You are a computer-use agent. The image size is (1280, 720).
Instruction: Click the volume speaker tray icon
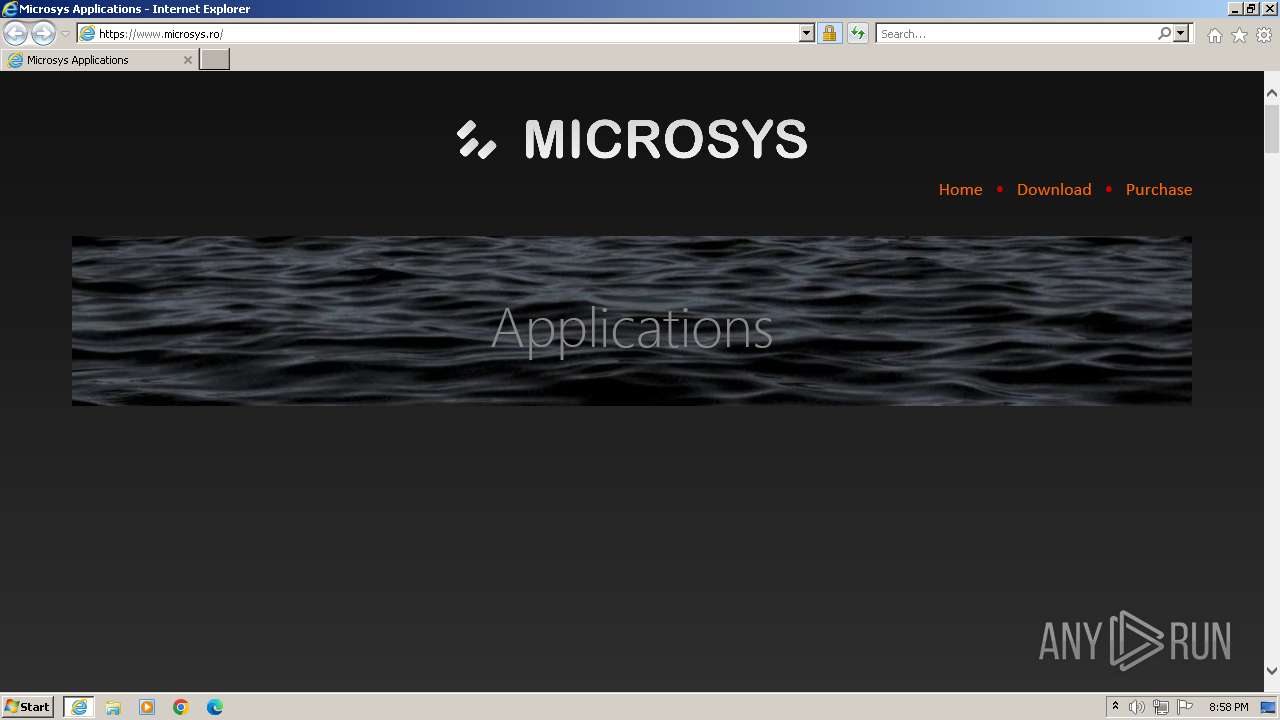[x=1137, y=707]
